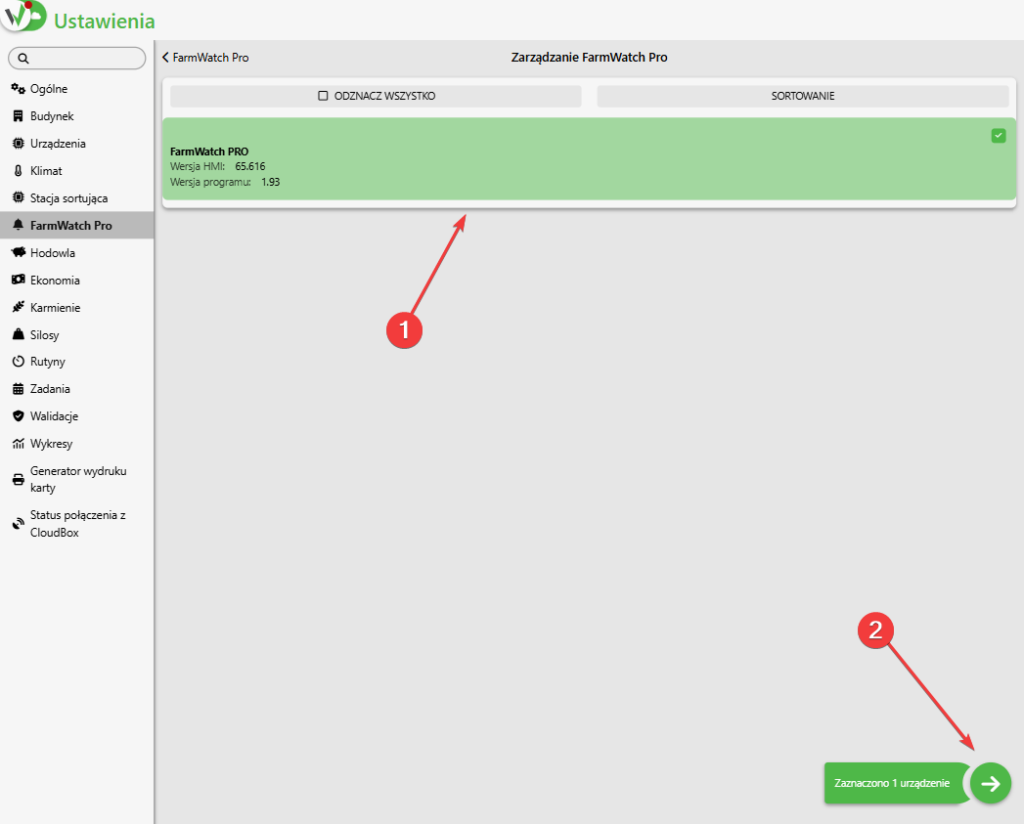
Task: Click the wheat icon for Karmienie
Action: (x=18, y=308)
